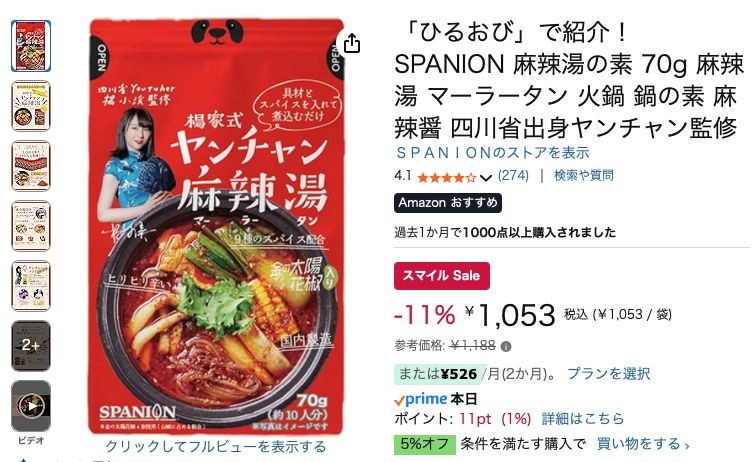
Task: Play the product video thumbnail
Action: pyautogui.click(x=31, y=406)
